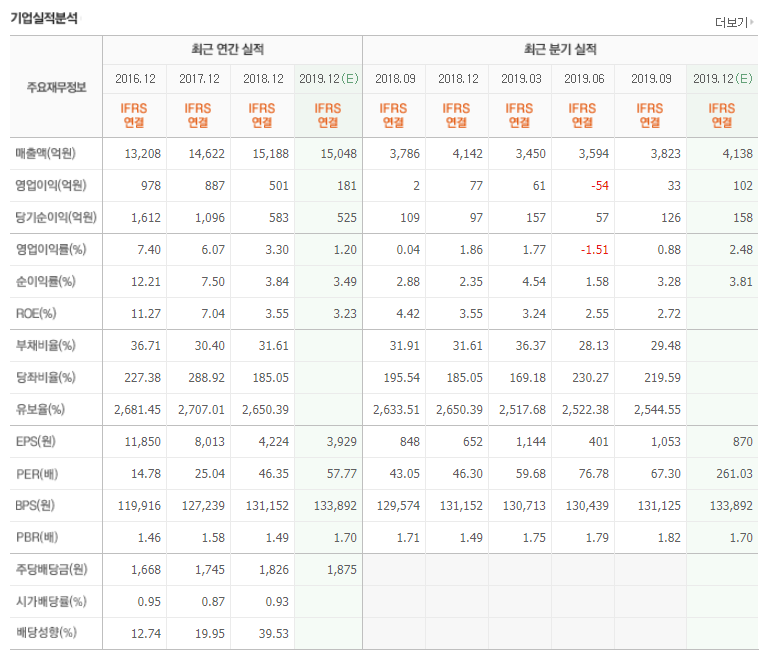Click the BPS value 119,916
766x651 pixels.
point(139,506)
